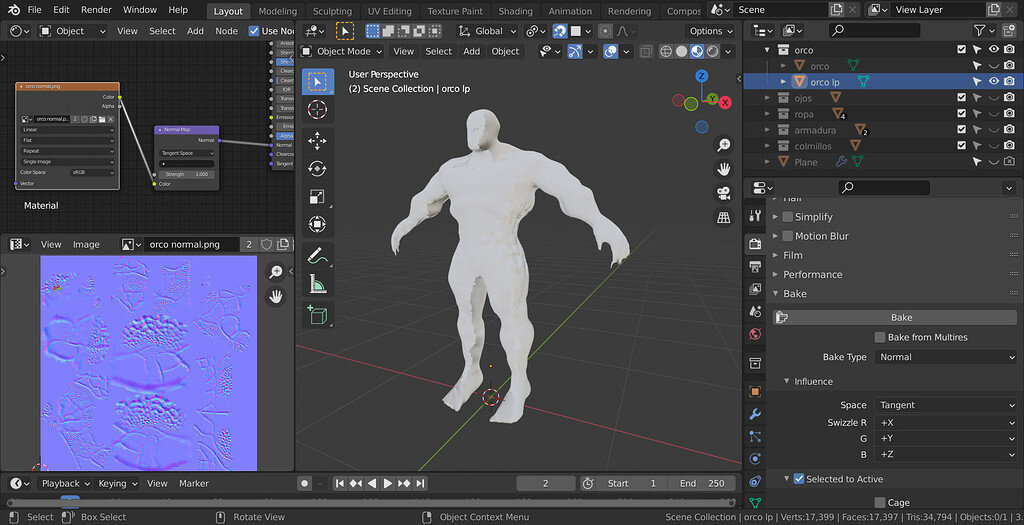
Task: Toggle the Motion Blur checkbox
Action: click(x=788, y=236)
